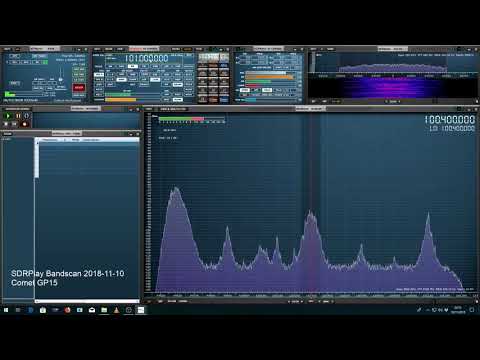Click the LO 100400000 readout
Screen dimensions: 480x360
click(x=452, y=129)
